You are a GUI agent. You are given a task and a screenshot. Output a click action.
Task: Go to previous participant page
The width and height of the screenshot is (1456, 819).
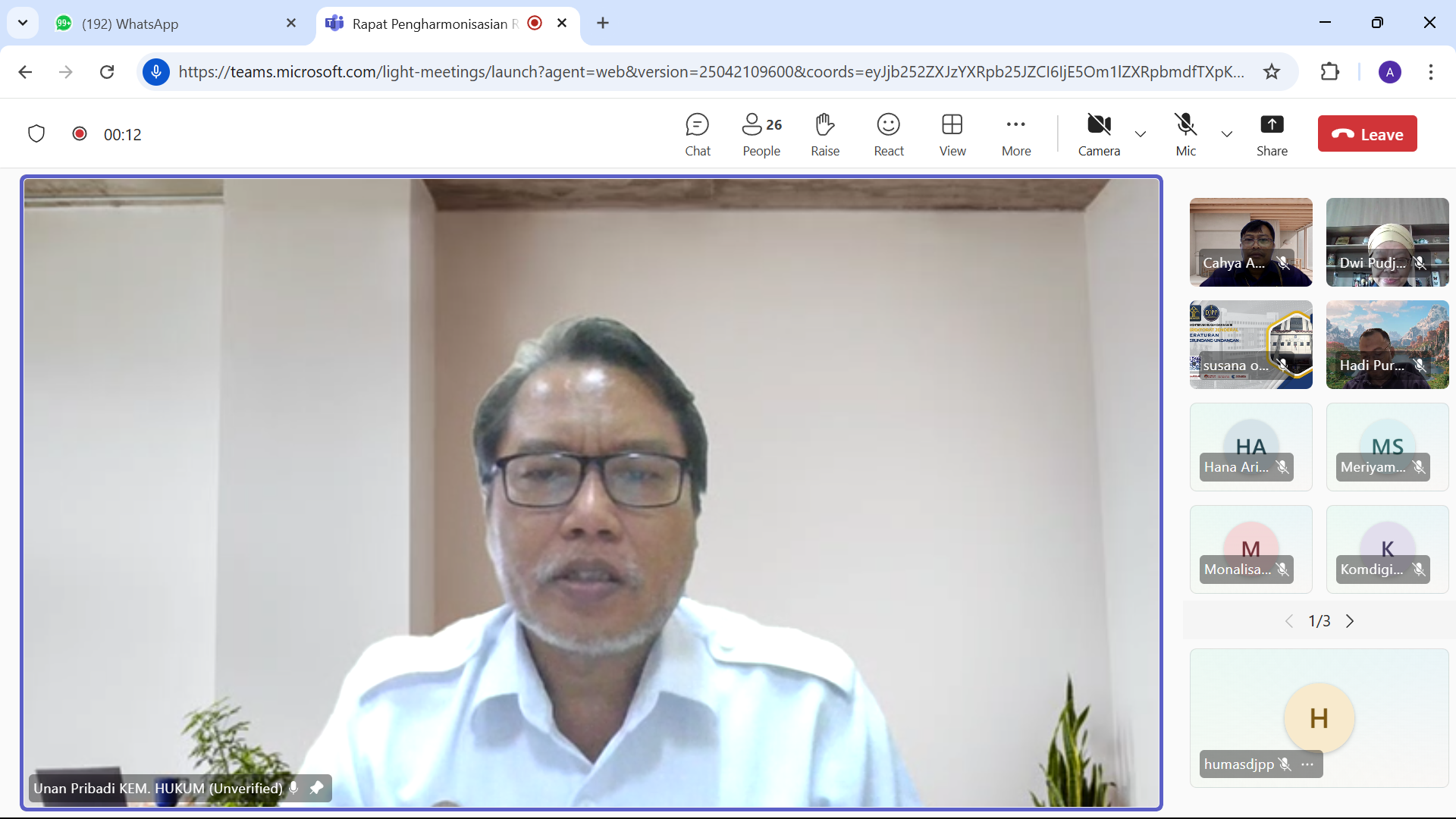(1289, 621)
